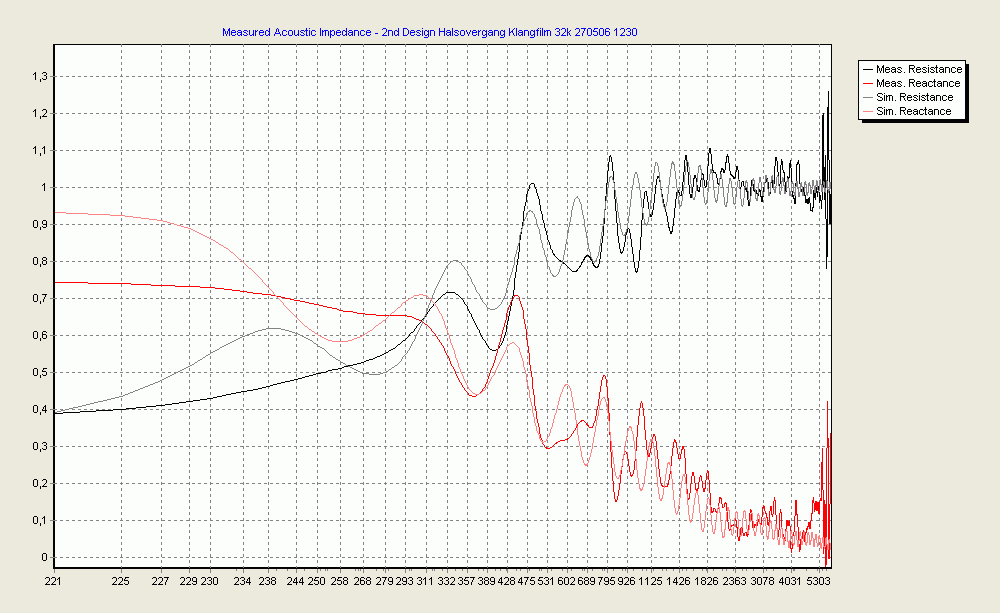This screenshot has width=1000, height=613.
Task: Click y-axis label 0
Action: tap(45, 558)
